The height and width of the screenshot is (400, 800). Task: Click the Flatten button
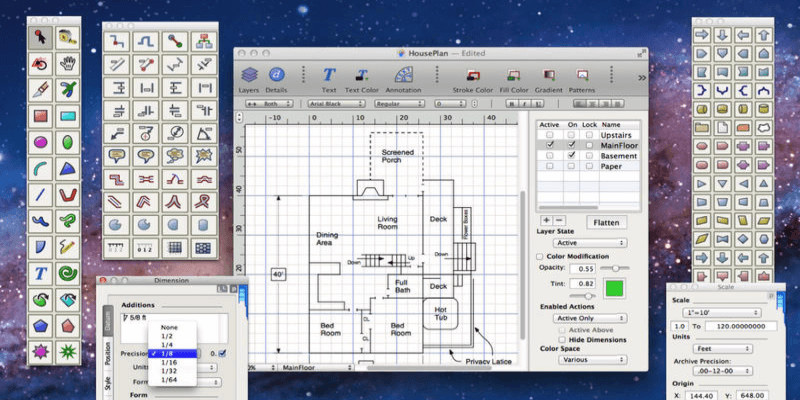(607, 222)
